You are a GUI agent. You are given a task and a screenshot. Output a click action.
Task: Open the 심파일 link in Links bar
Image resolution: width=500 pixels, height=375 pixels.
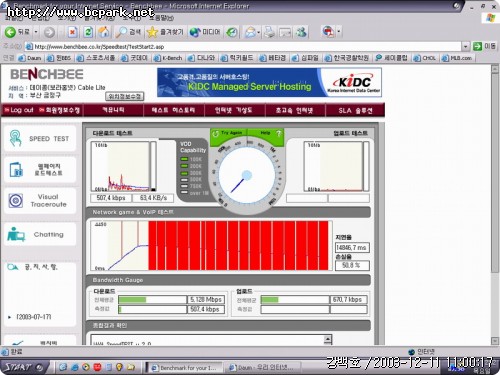305,58
